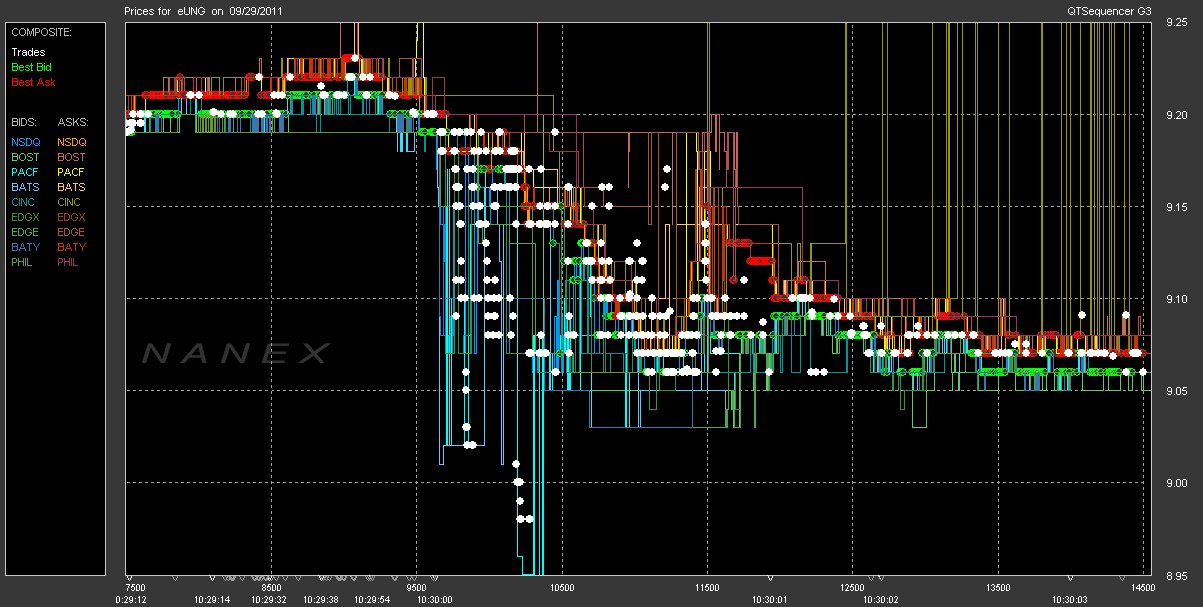Image resolution: width=1203 pixels, height=607 pixels.
Task: Click the 9.25 price axis label
Action: click(x=1176, y=25)
